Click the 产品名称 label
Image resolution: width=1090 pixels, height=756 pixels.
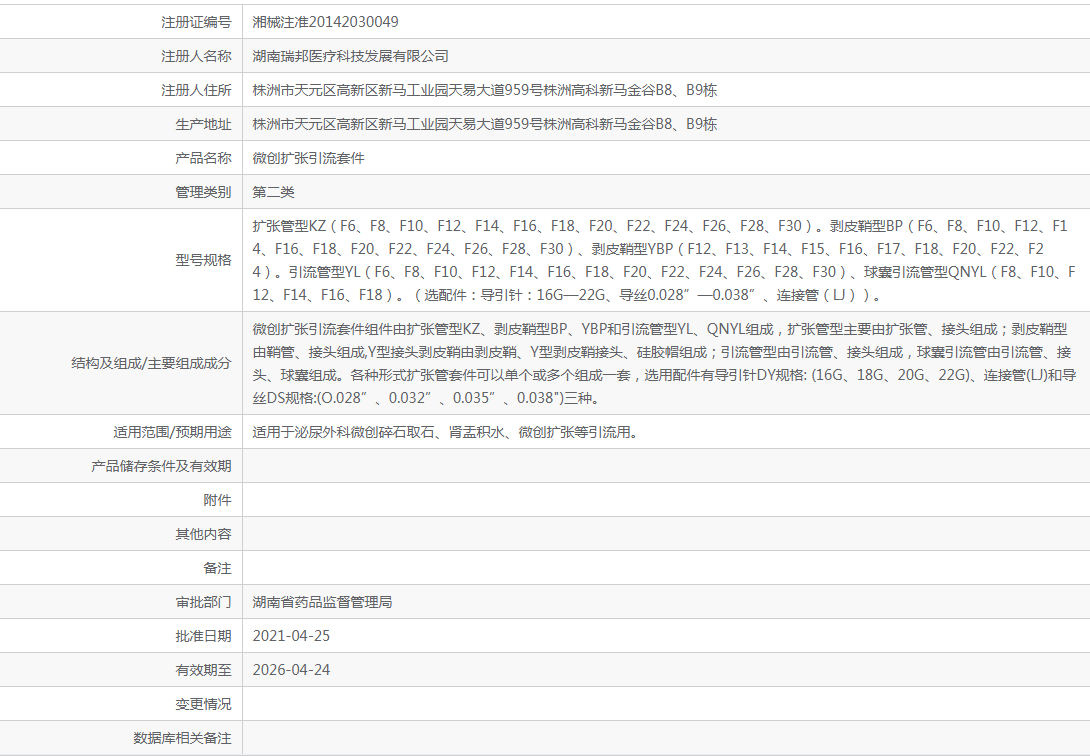tap(203, 158)
